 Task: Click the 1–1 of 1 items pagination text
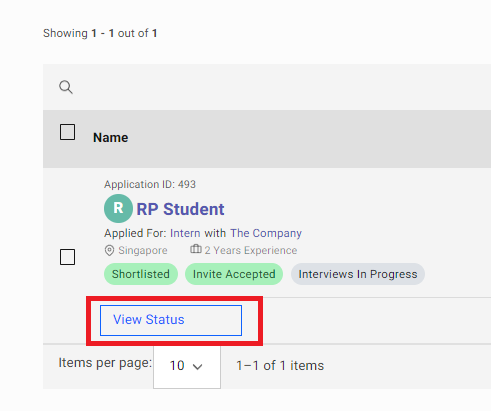point(280,366)
